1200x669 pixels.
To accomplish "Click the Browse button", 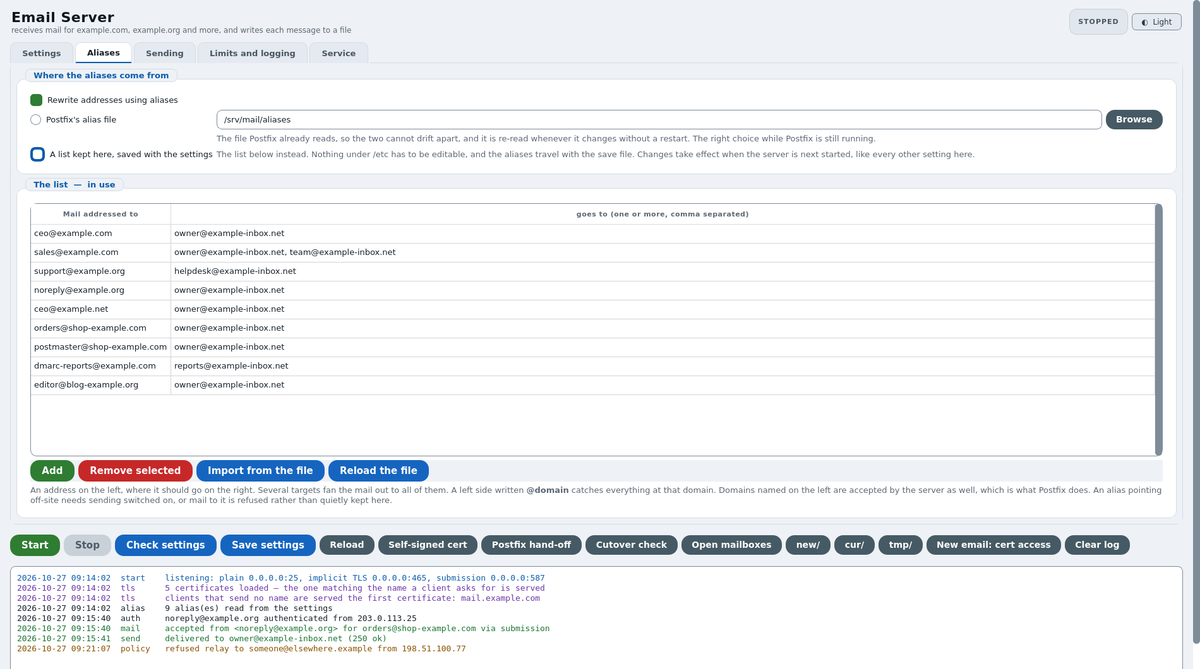I will click(1134, 119).
